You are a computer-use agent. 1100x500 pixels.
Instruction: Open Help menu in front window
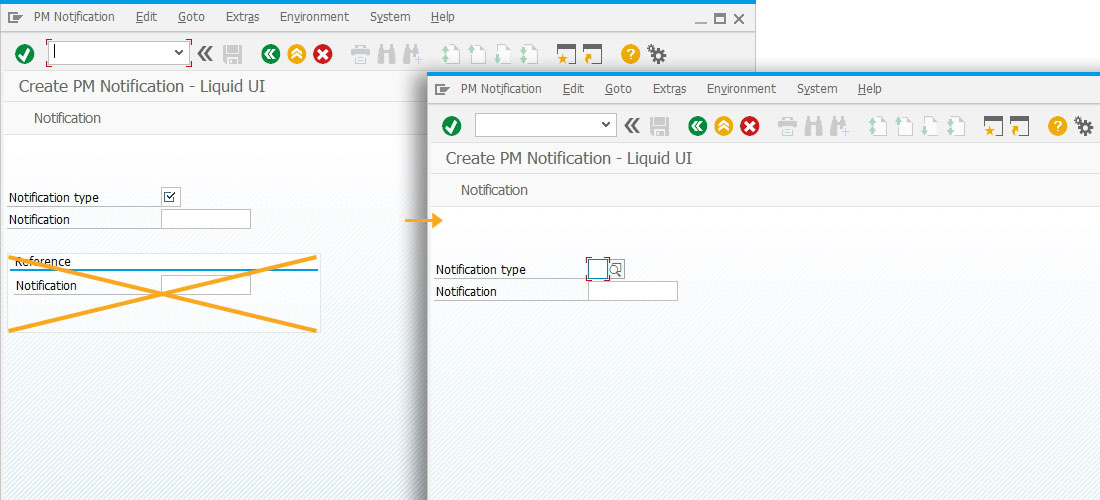pyautogui.click(x=870, y=89)
